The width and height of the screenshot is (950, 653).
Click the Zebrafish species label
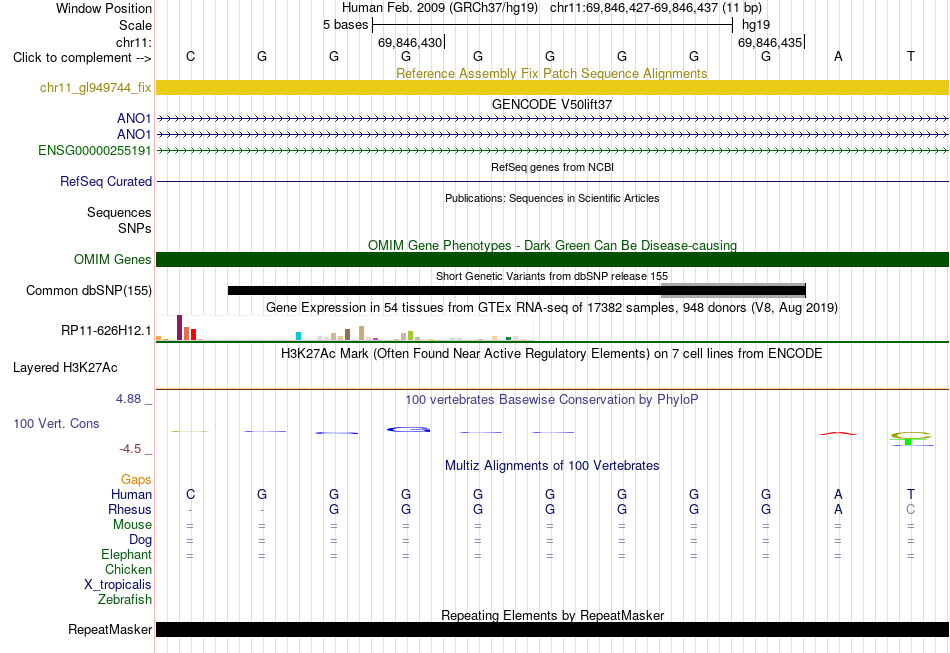point(125,600)
